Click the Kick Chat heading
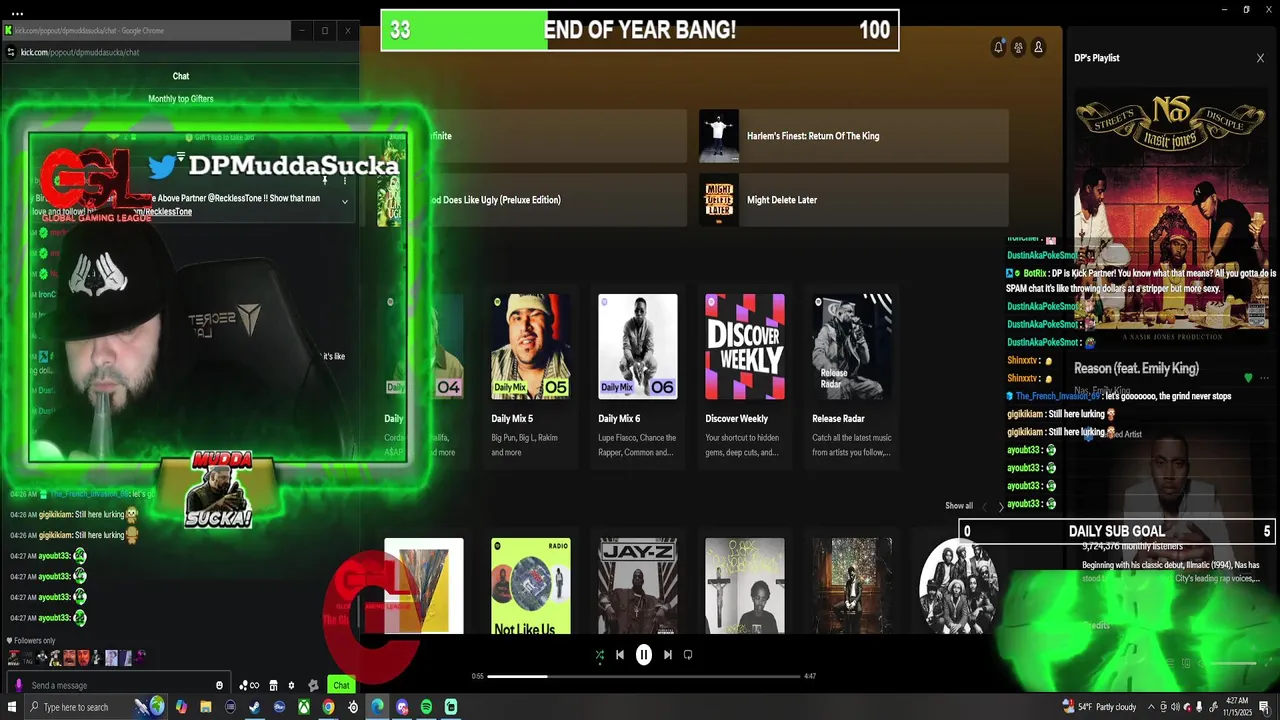This screenshot has height=720, width=1280. (181, 76)
